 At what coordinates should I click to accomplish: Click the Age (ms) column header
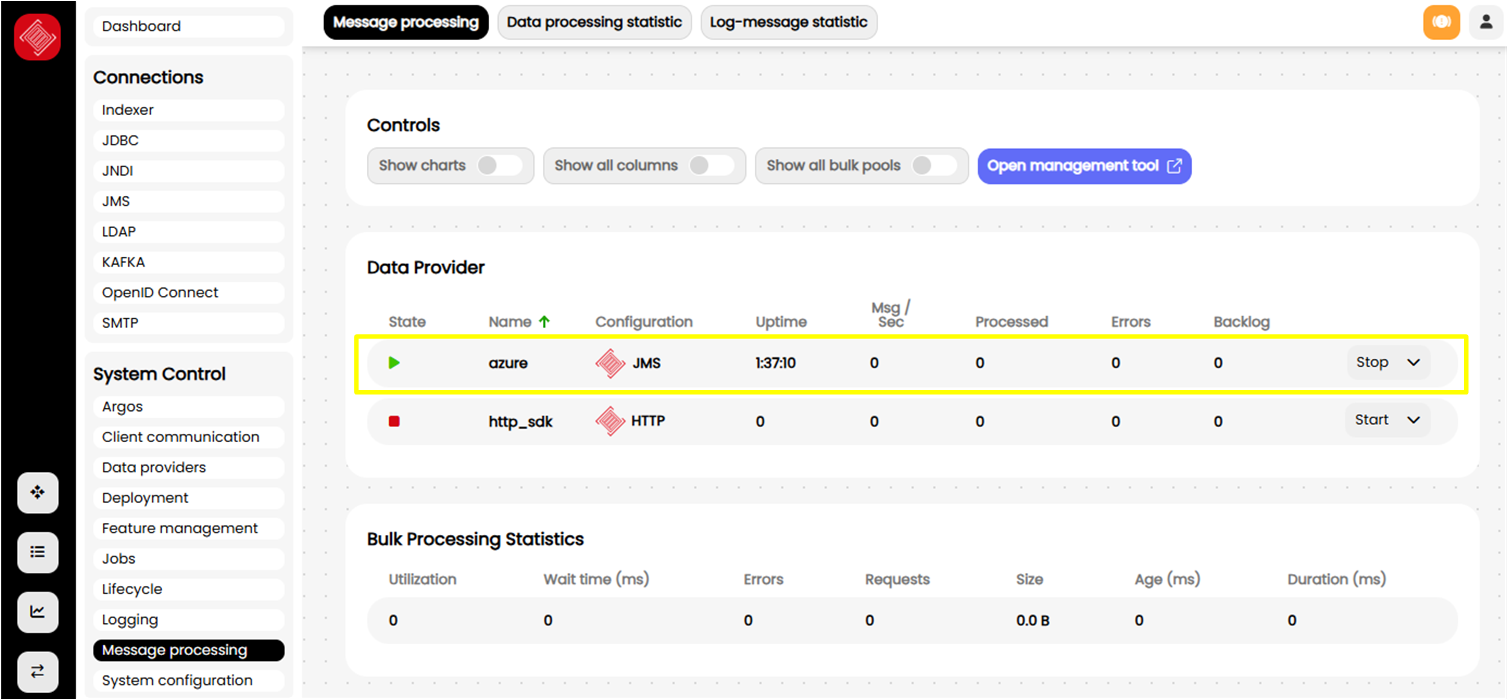(x=1167, y=579)
